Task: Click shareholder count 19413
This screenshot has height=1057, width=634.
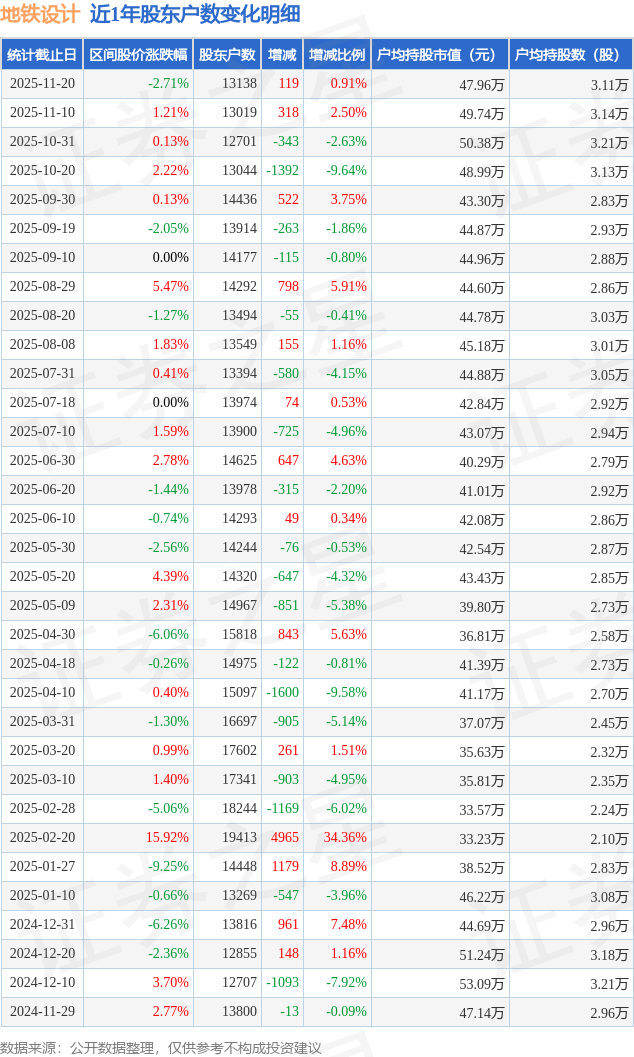Action: pos(239,838)
